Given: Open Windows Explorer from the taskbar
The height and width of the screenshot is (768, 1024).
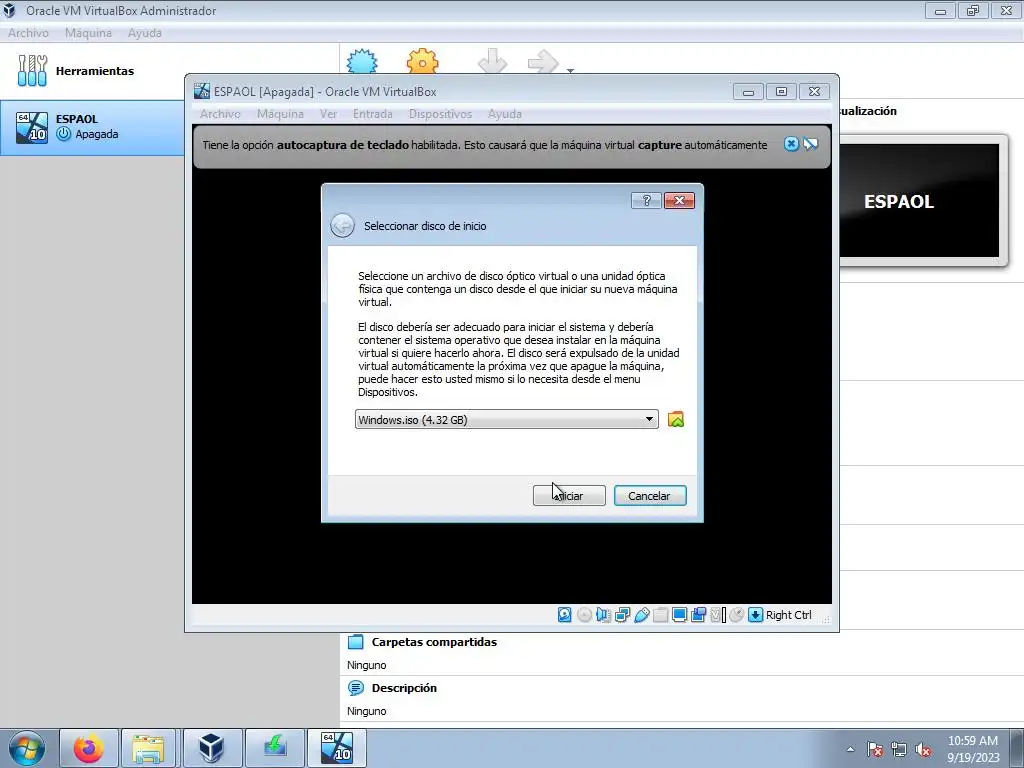Looking at the screenshot, I should coord(148,748).
